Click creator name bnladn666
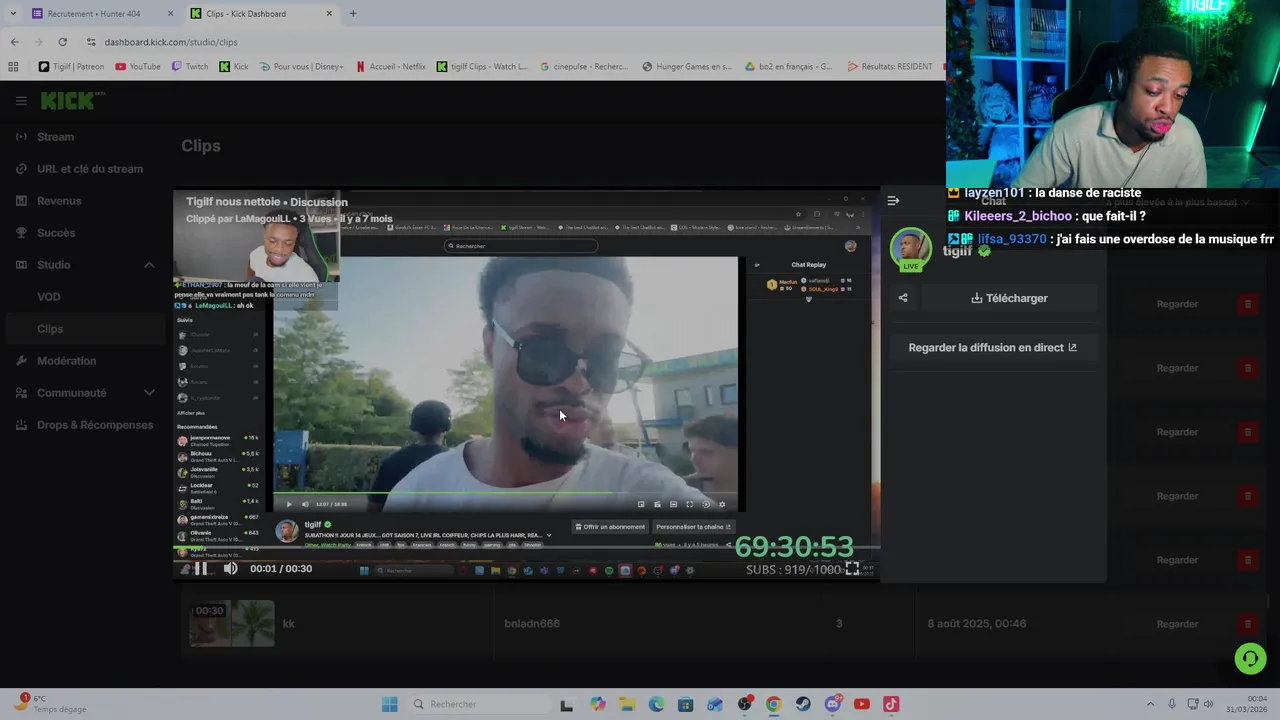Image resolution: width=1280 pixels, height=720 pixels. 532,624
